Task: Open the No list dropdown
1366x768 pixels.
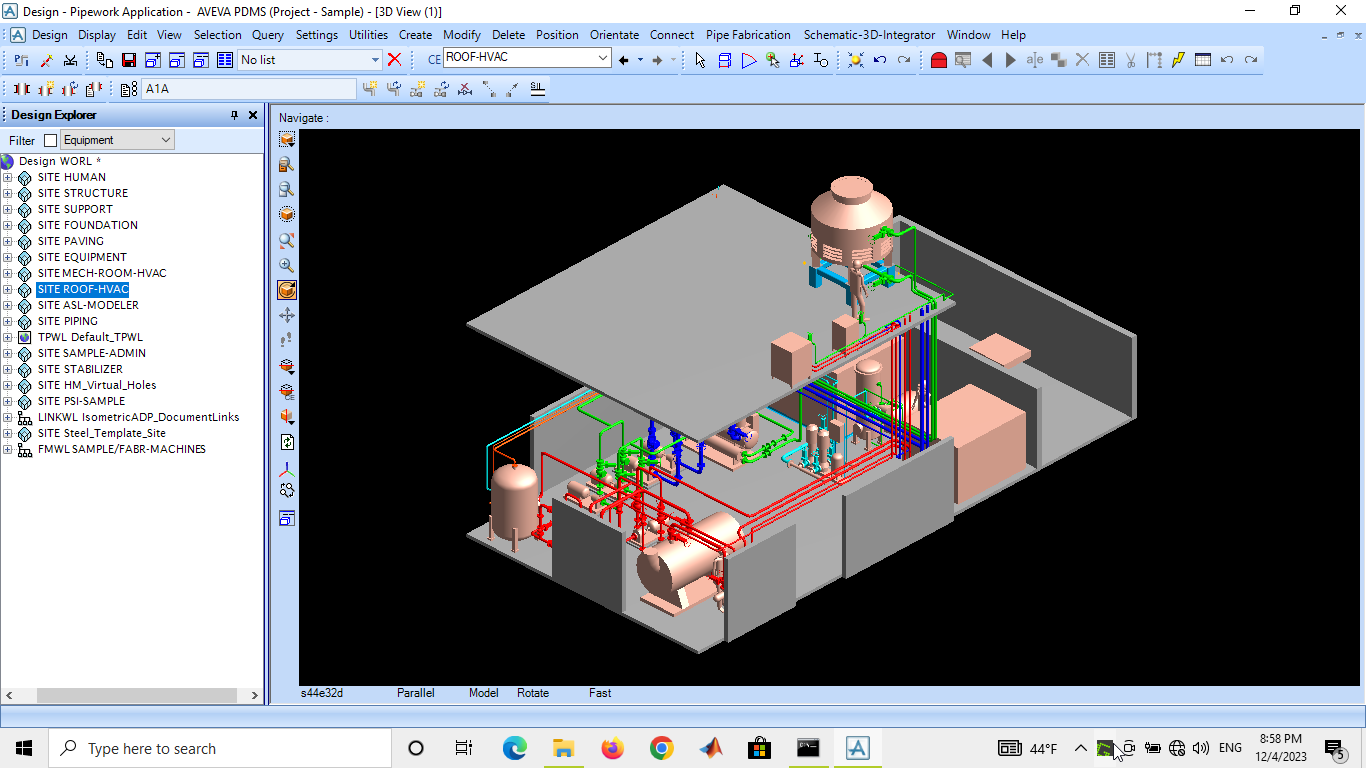Action: pos(375,60)
